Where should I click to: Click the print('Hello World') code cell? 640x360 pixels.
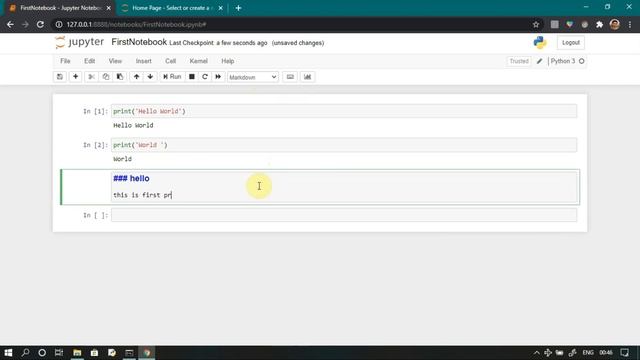(344, 111)
